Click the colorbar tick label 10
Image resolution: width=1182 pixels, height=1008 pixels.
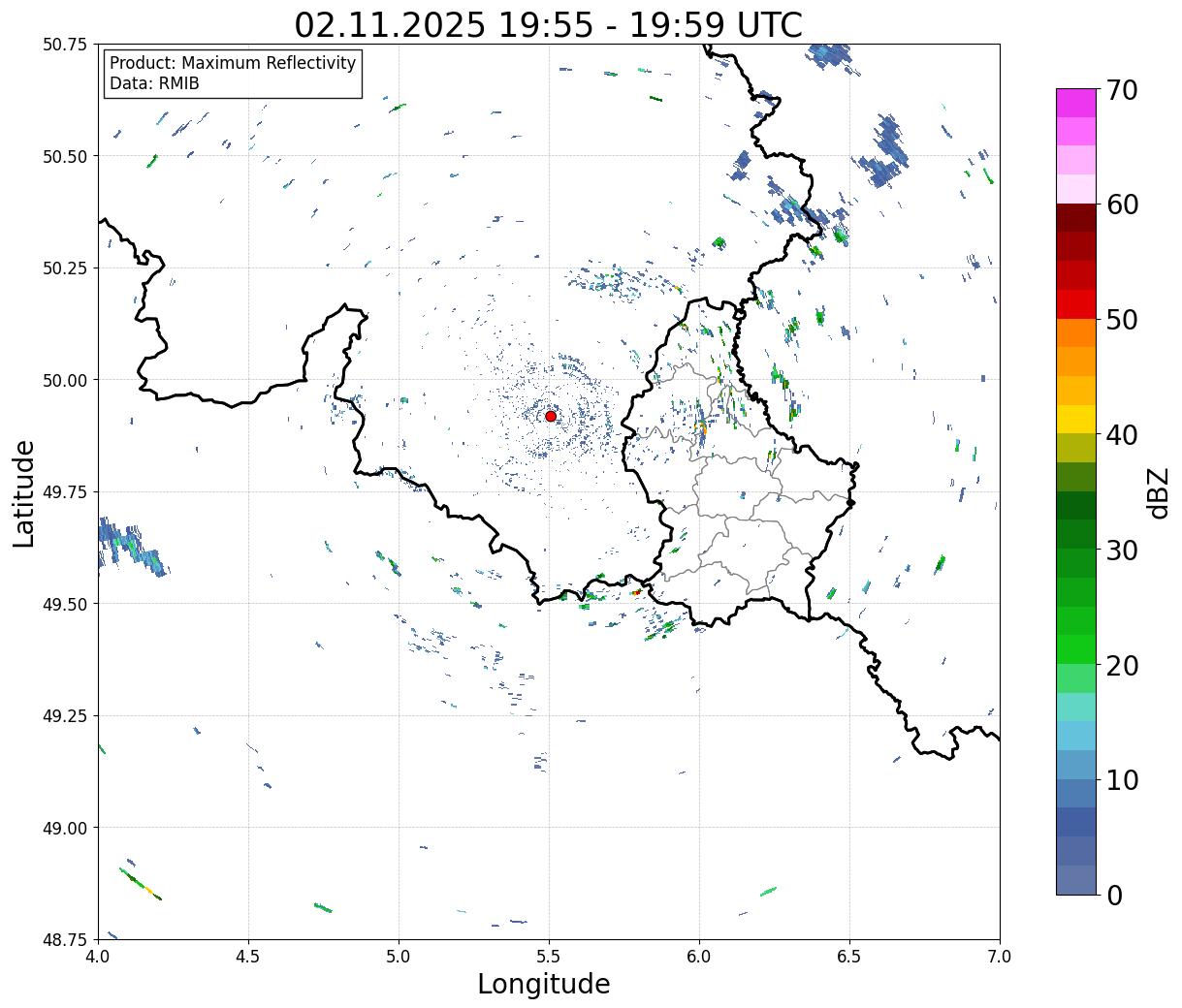click(x=1121, y=780)
